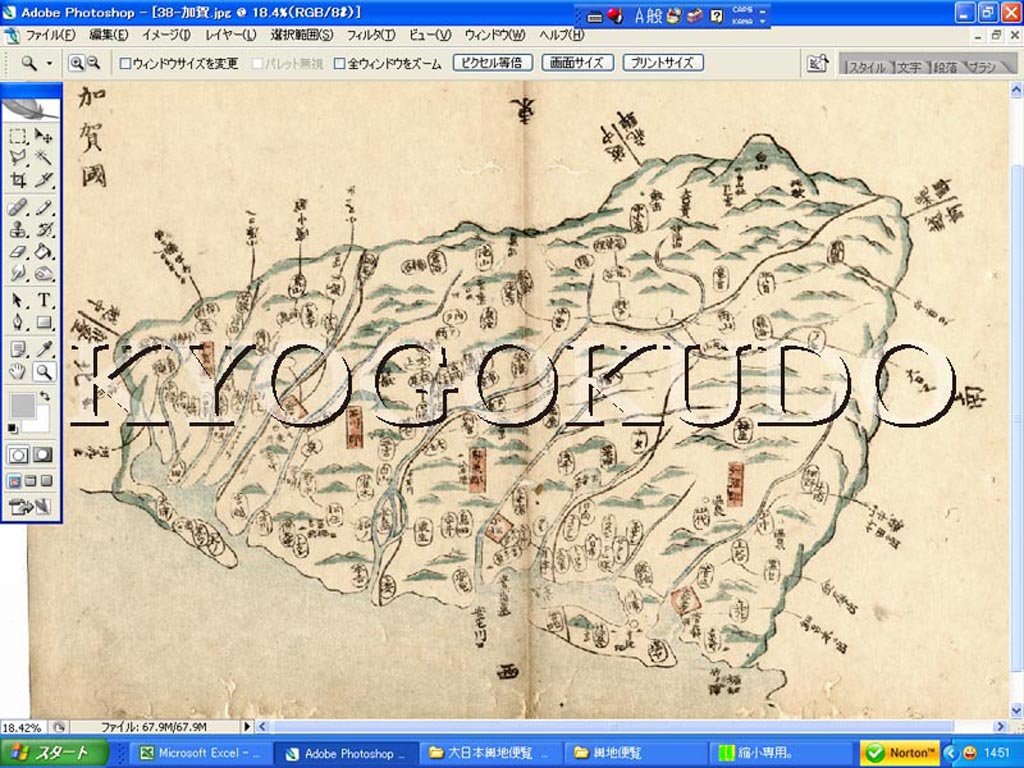1024x768 pixels.
Task: Open the 編集 menu
Action: [x=108, y=35]
